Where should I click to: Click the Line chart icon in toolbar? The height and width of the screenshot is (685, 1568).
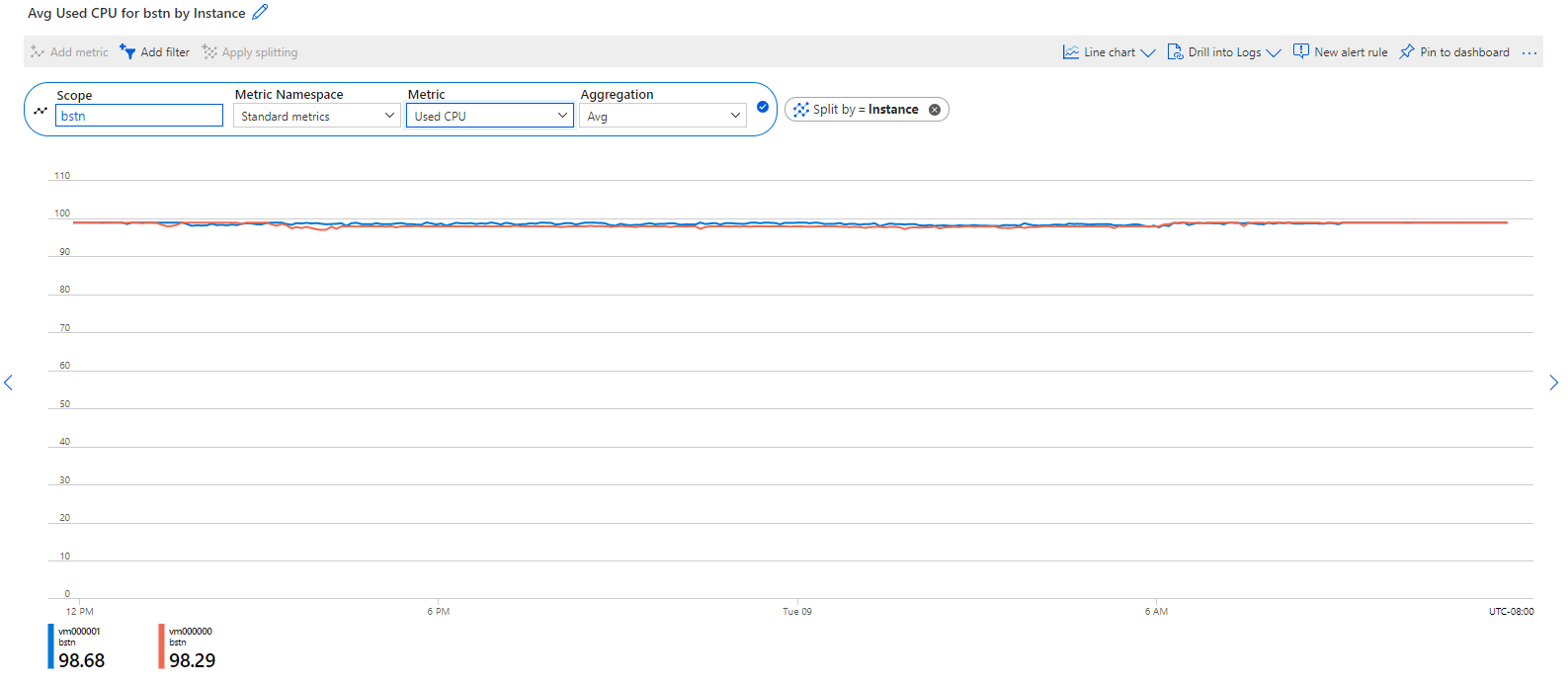pyautogui.click(x=1071, y=52)
